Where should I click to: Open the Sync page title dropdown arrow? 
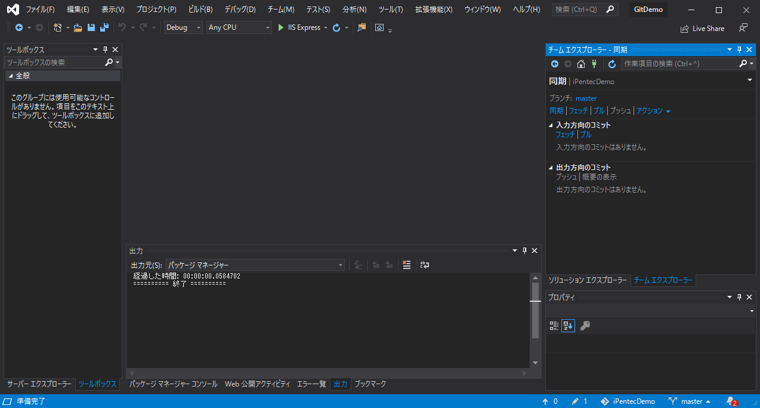pos(750,80)
